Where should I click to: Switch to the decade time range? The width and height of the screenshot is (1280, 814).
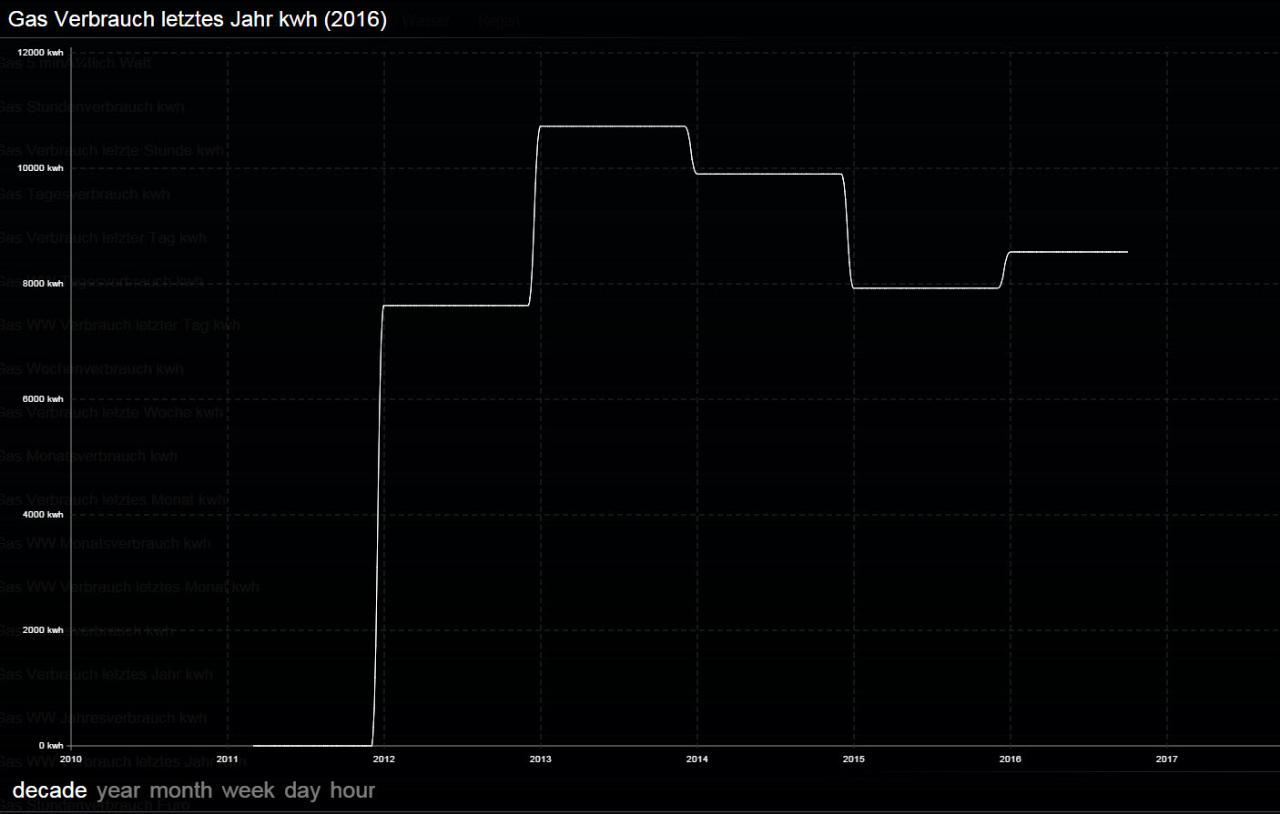pyautogui.click(x=49, y=791)
